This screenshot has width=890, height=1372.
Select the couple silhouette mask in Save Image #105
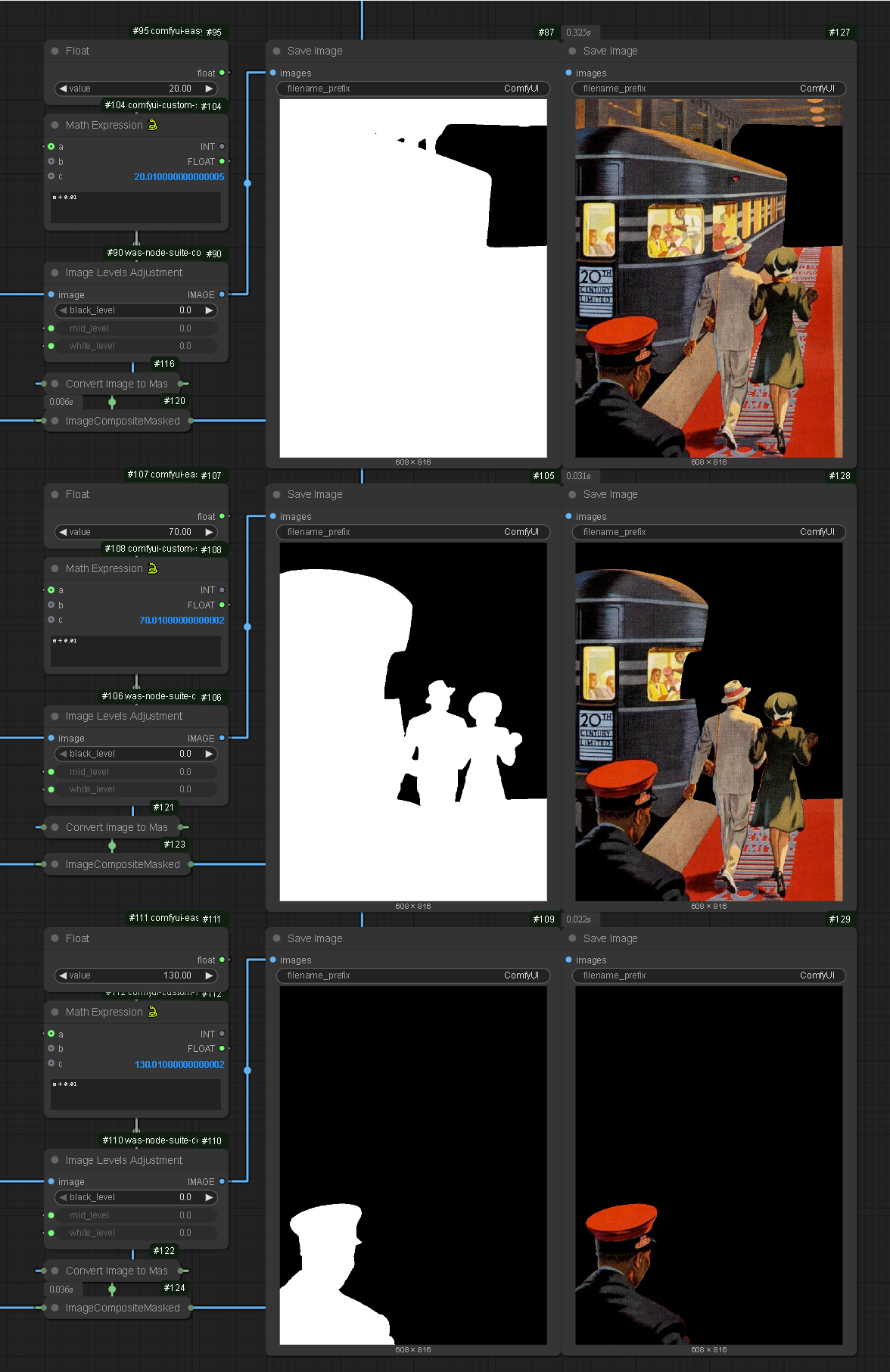[x=413, y=722]
